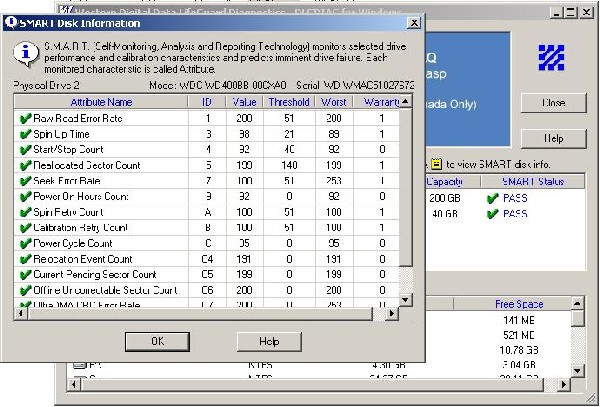The width and height of the screenshot is (600, 407).
Task: Click the green check beside Reallocated Sector Count
Action: (25, 165)
